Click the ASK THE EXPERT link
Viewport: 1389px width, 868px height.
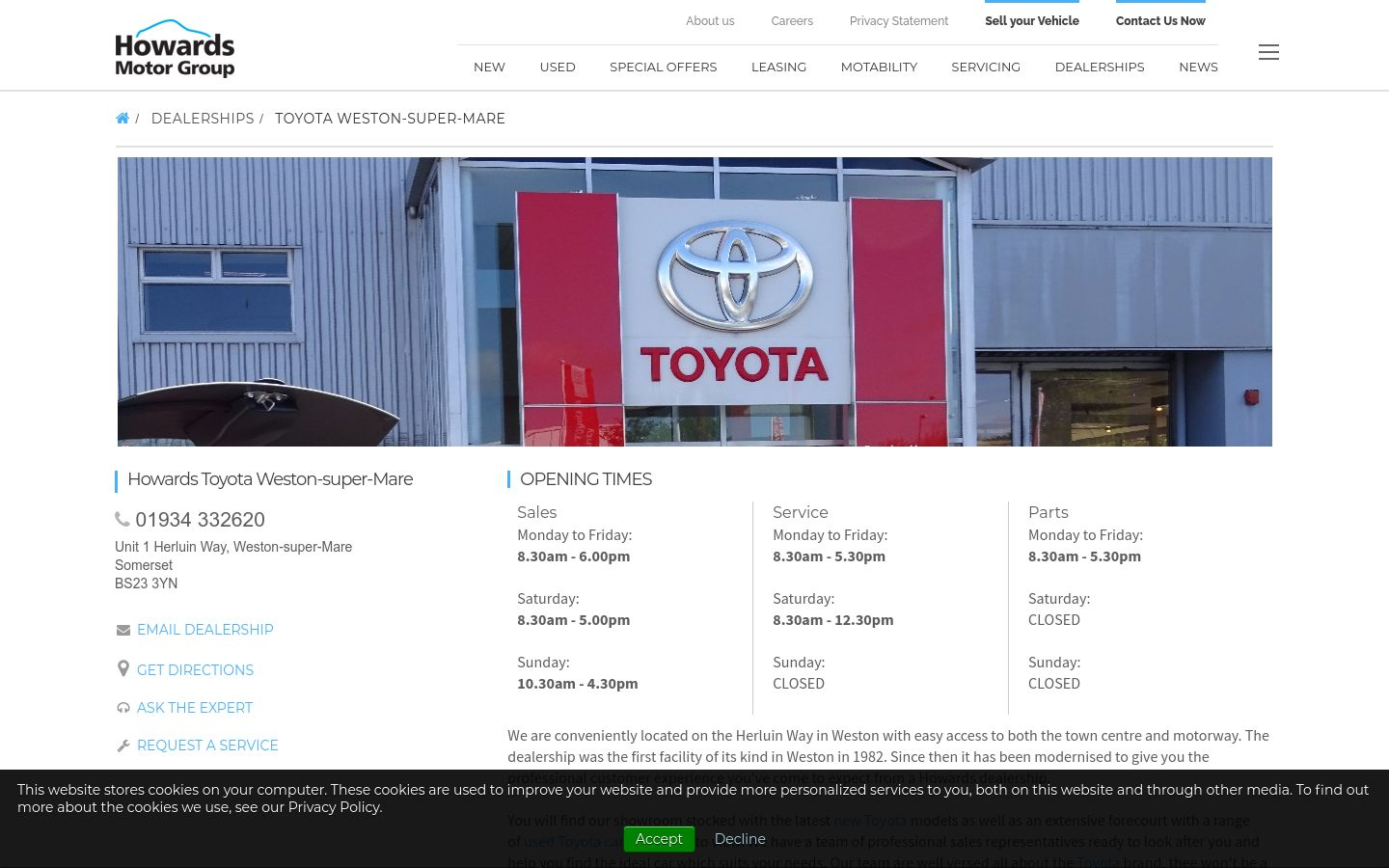click(195, 708)
